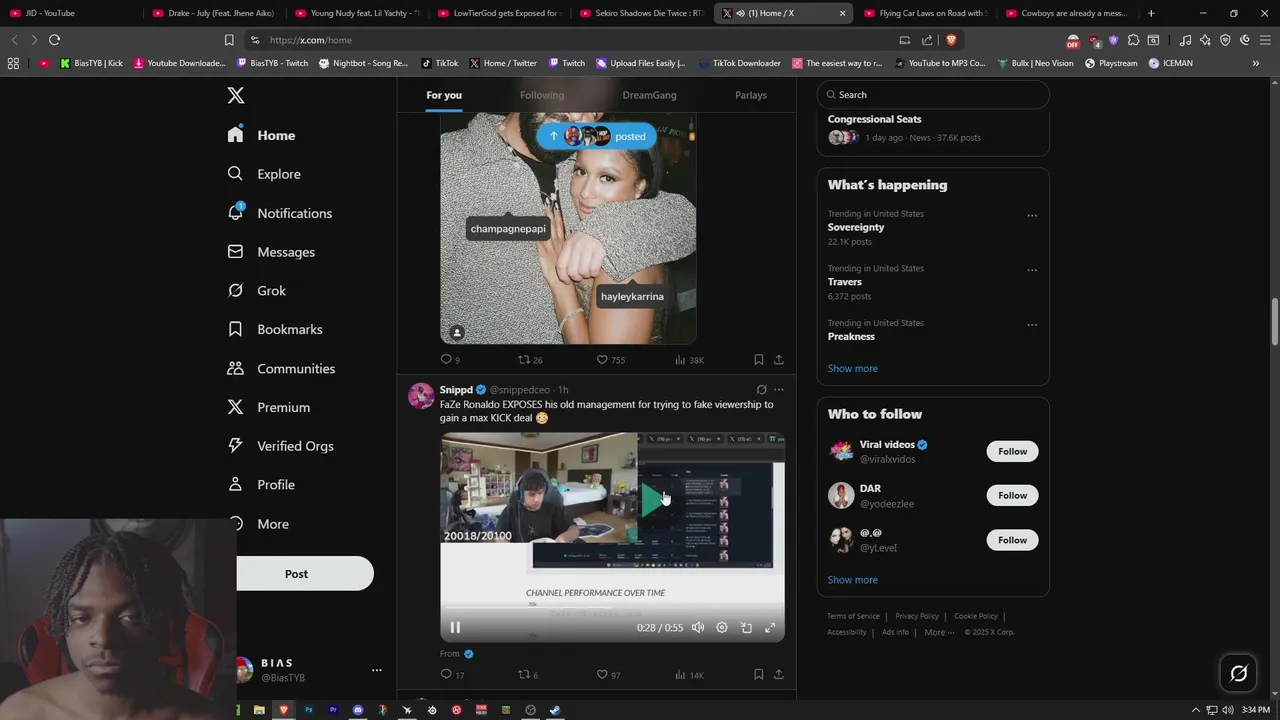Expand the More menu in sidebar

pos(261,524)
